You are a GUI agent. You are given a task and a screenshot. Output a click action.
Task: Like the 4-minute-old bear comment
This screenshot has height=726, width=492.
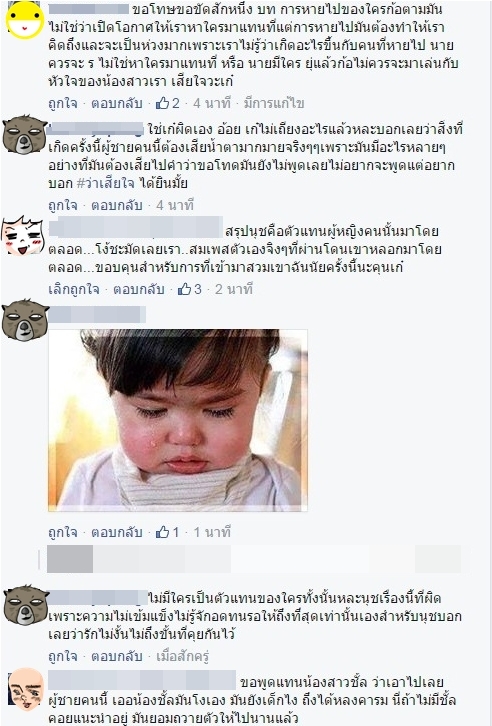(x=62, y=205)
